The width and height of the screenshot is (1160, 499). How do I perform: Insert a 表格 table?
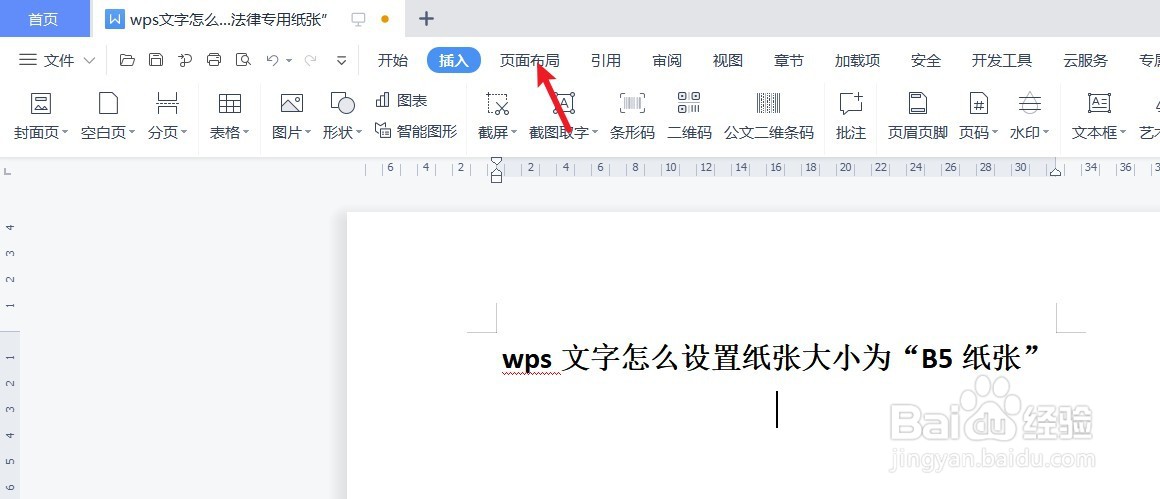coord(230,103)
